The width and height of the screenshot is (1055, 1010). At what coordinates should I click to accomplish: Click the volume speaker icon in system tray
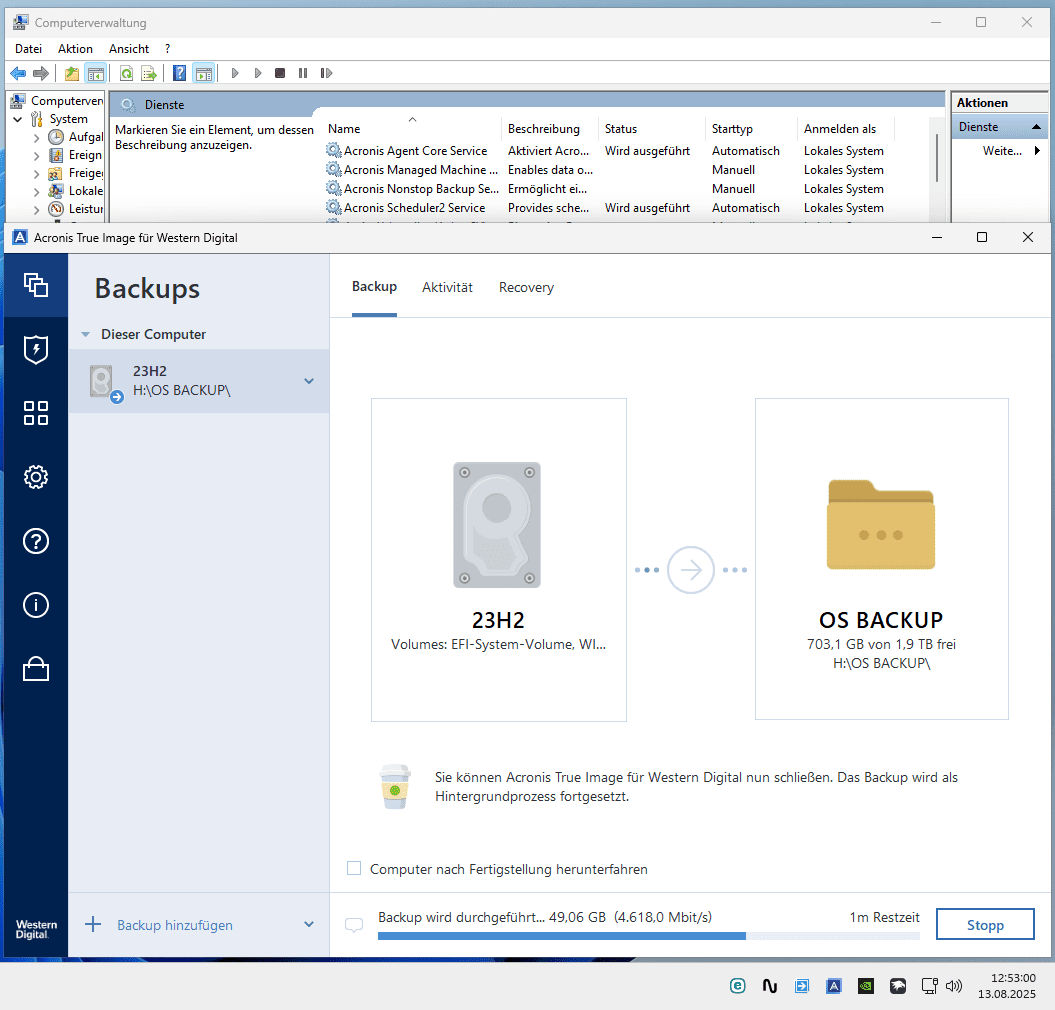click(x=953, y=986)
